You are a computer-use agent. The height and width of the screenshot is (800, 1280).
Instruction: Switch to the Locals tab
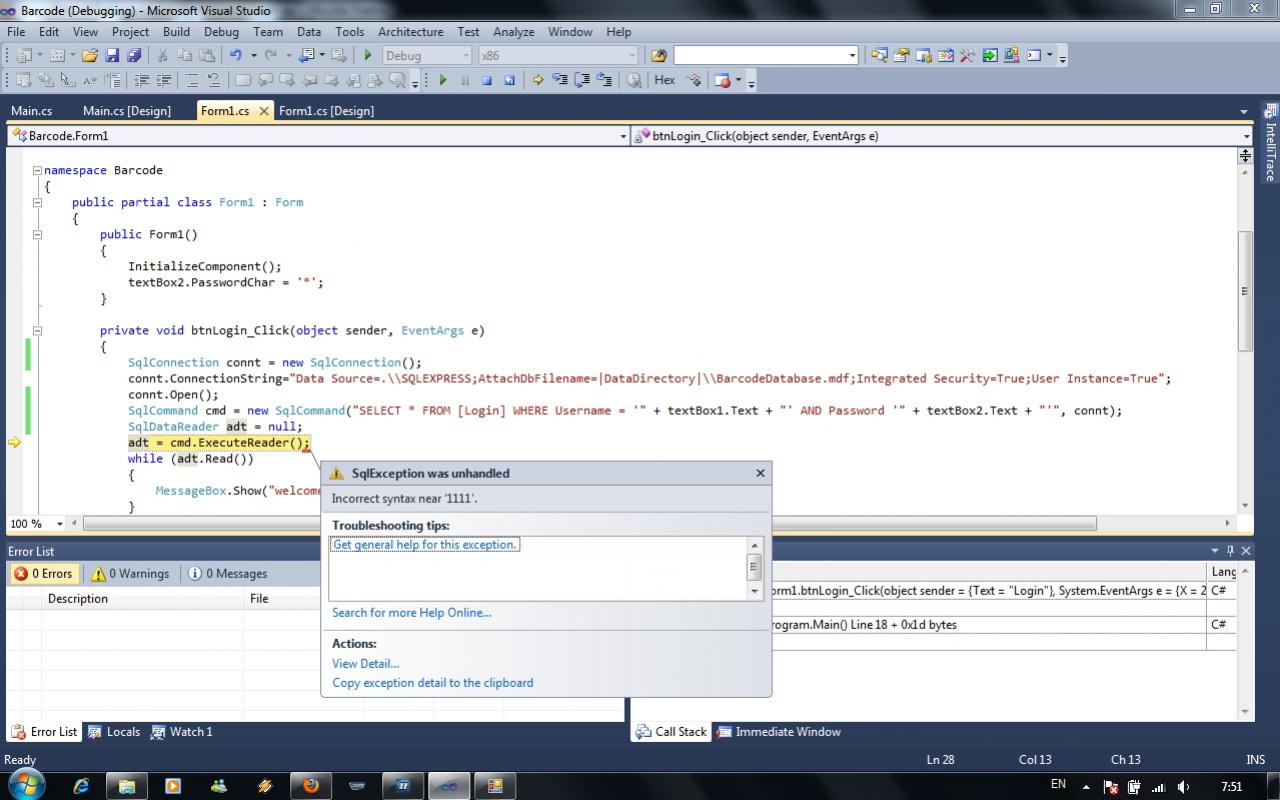pyautogui.click(x=113, y=732)
